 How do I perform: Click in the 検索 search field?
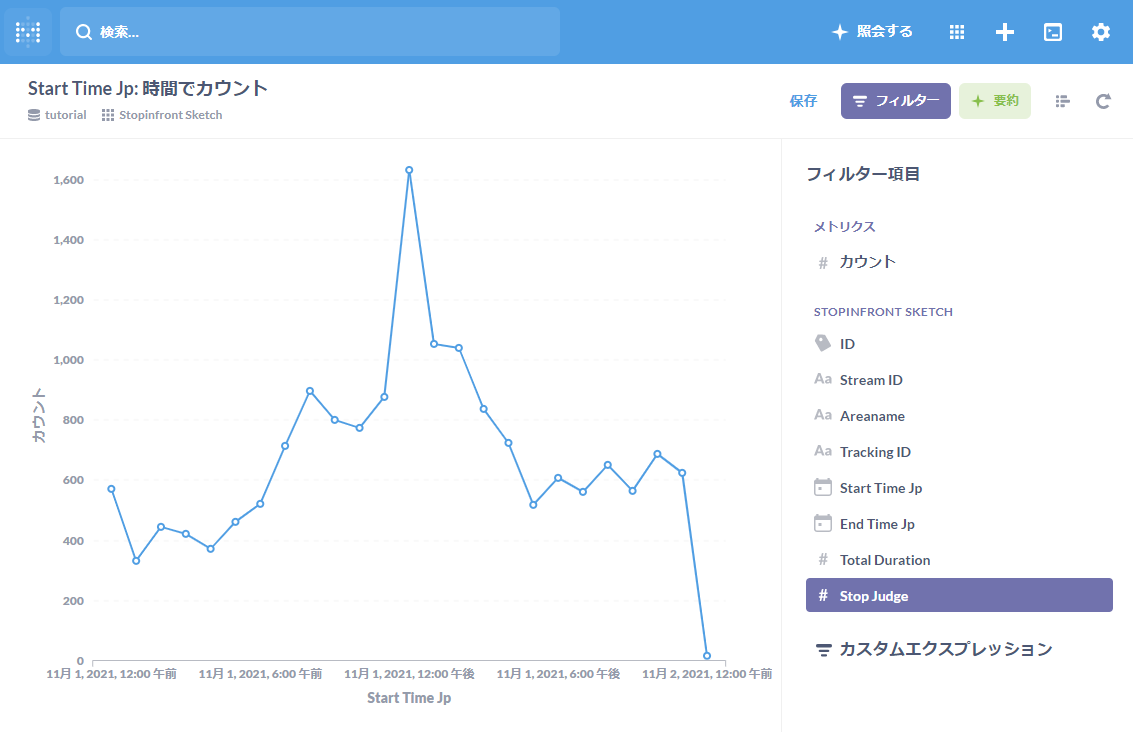[x=310, y=32]
